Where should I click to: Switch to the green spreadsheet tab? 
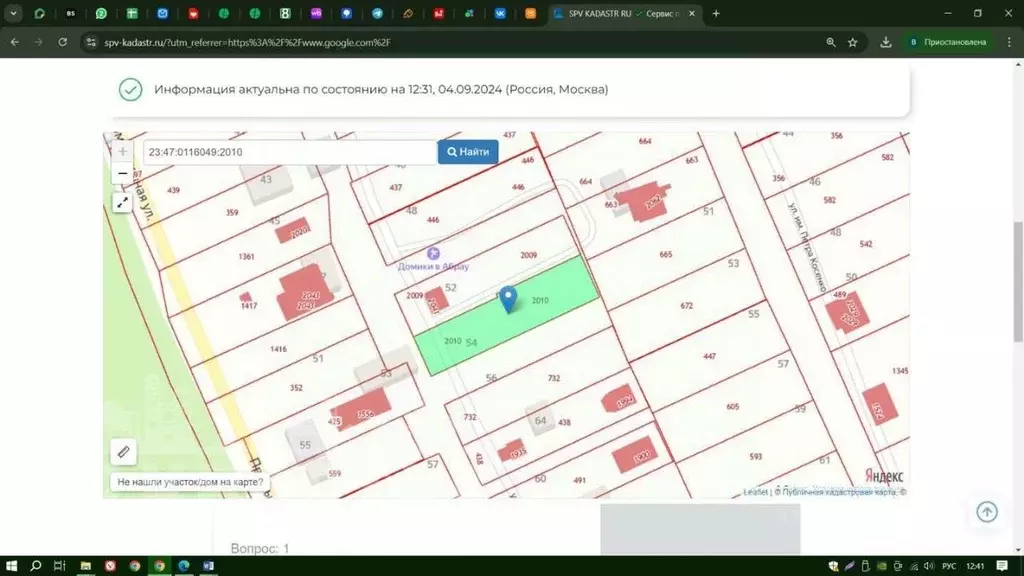pyautogui.click(x=132, y=13)
